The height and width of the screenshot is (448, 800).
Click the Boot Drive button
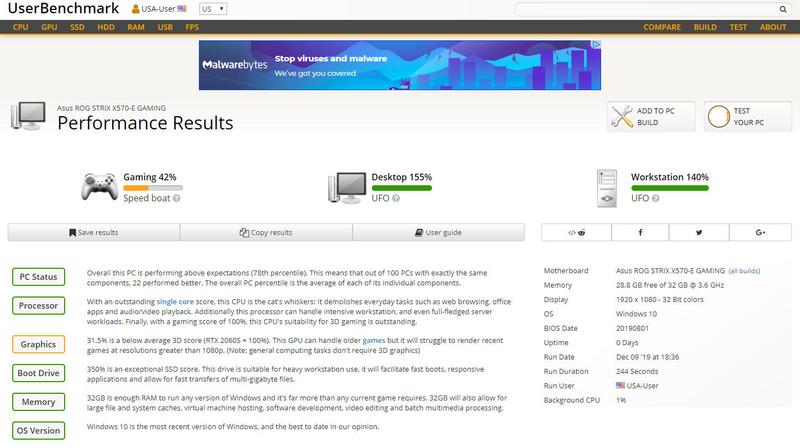[x=38, y=373]
